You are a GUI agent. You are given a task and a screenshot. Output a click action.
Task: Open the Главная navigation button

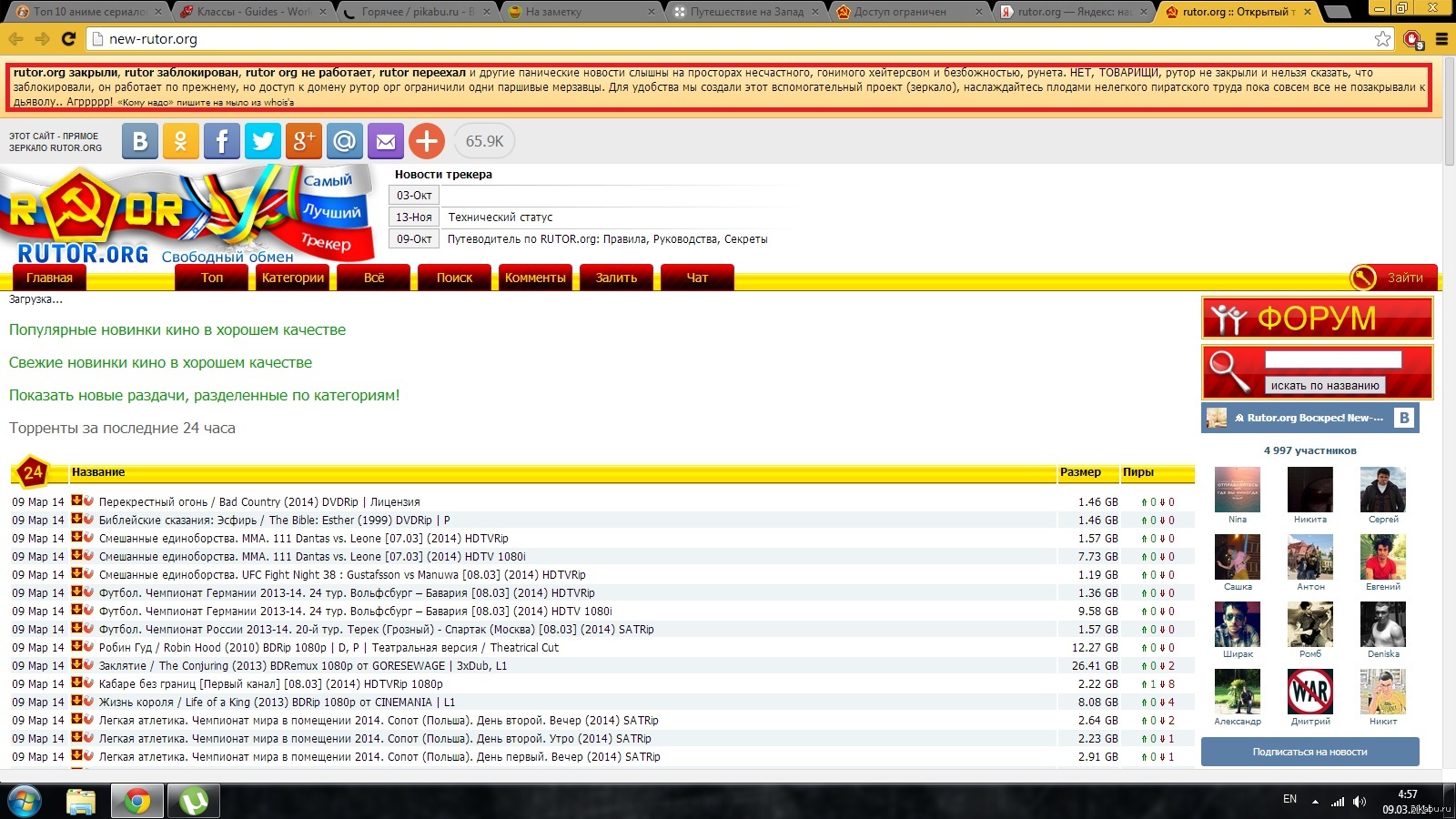[49, 278]
